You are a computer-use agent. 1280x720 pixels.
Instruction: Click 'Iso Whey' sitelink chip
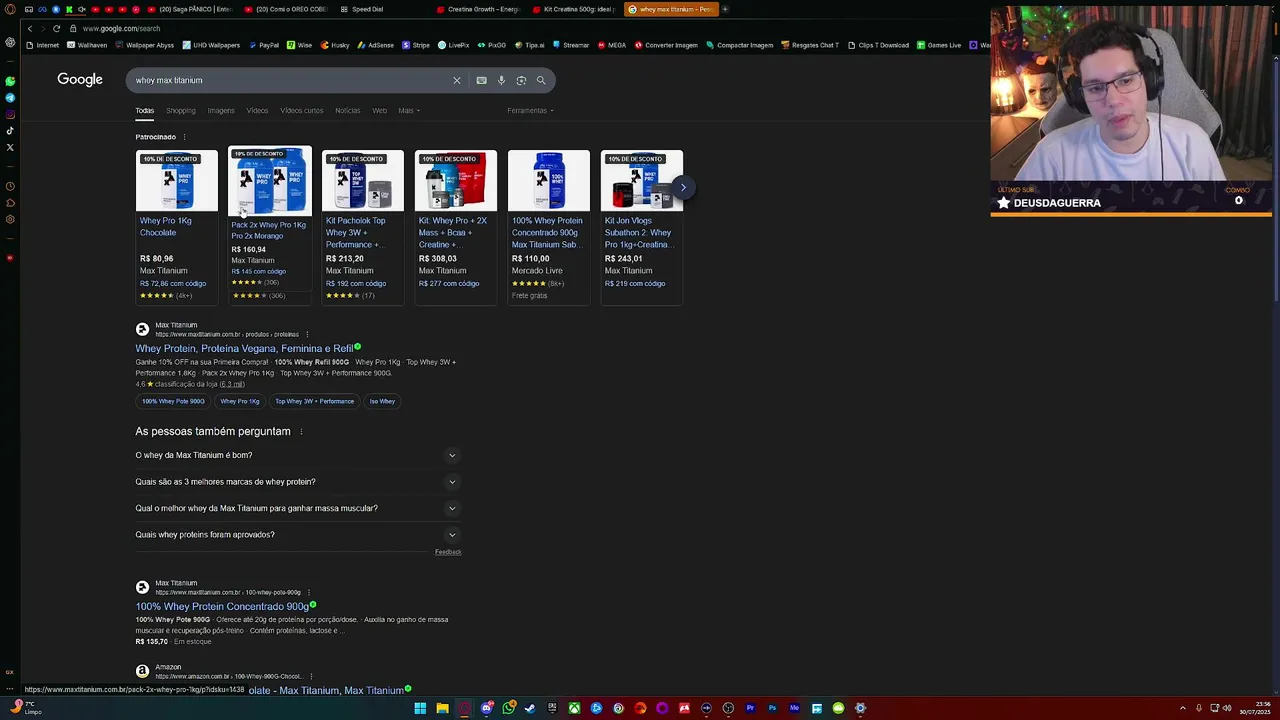[382, 401]
